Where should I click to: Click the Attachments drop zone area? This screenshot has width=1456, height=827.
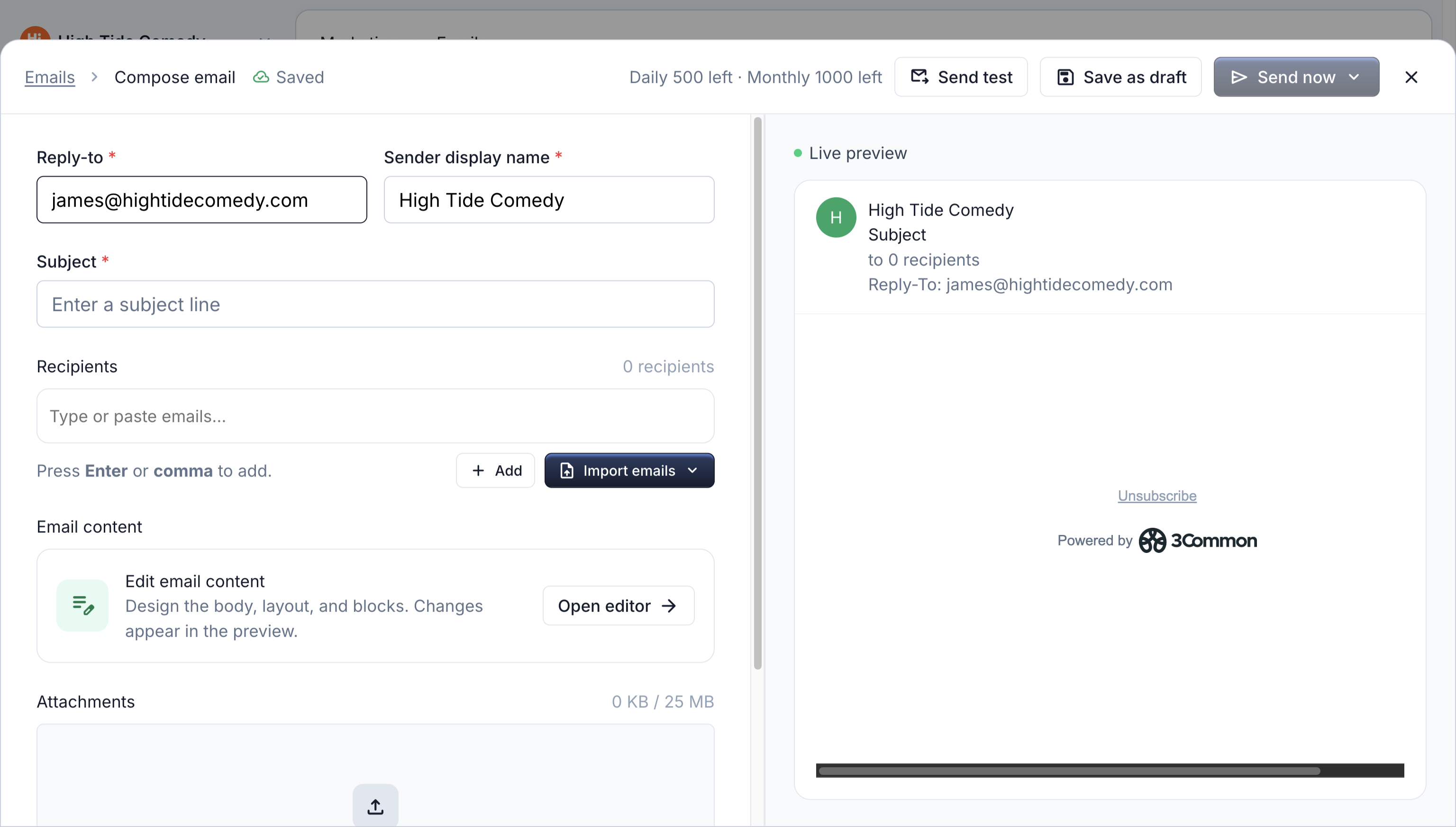point(375,775)
